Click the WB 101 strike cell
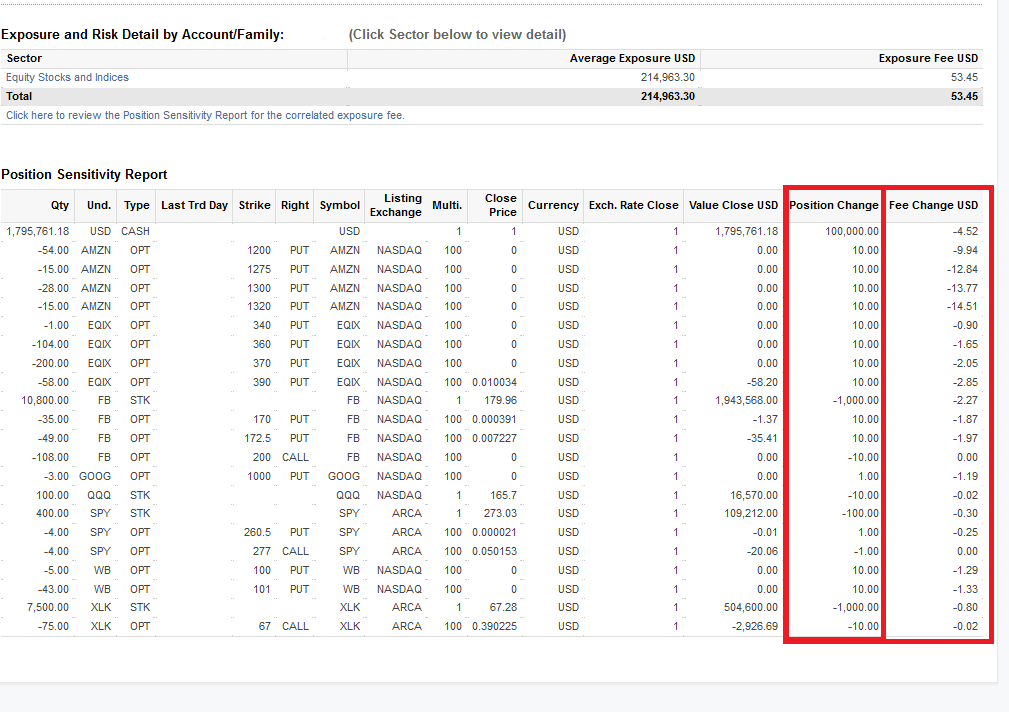 click(262, 589)
